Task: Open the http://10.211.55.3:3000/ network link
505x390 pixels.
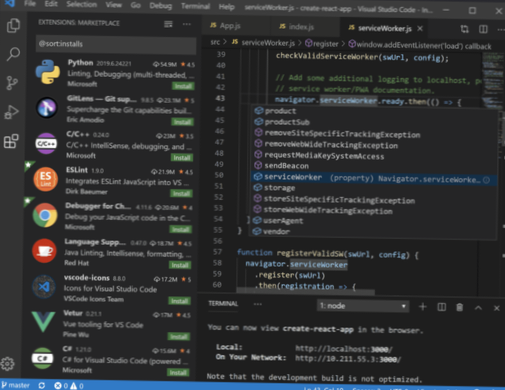Action: (348, 359)
